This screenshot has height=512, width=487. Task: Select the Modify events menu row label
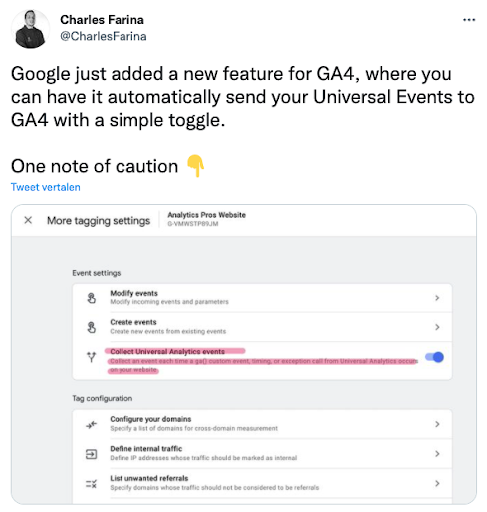[x=134, y=293]
